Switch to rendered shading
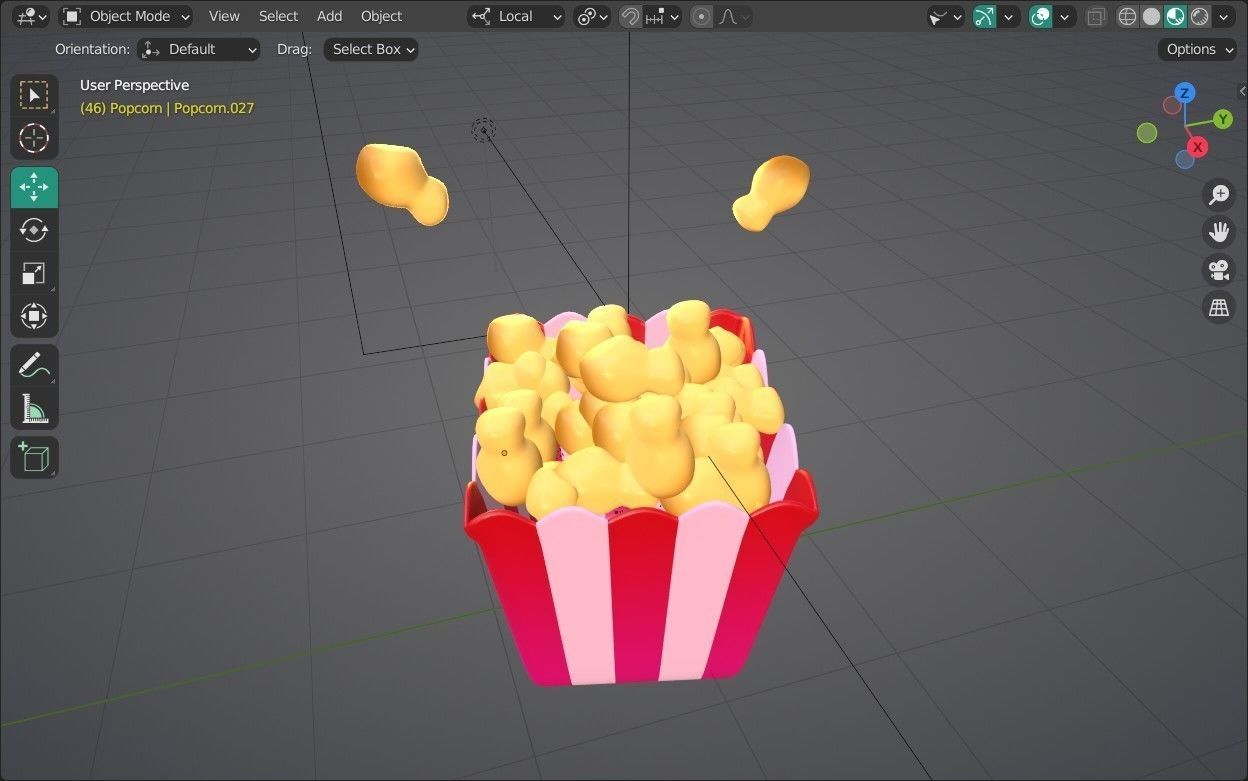Image resolution: width=1248 pixels, height=781 pixels. point(1200,16)
